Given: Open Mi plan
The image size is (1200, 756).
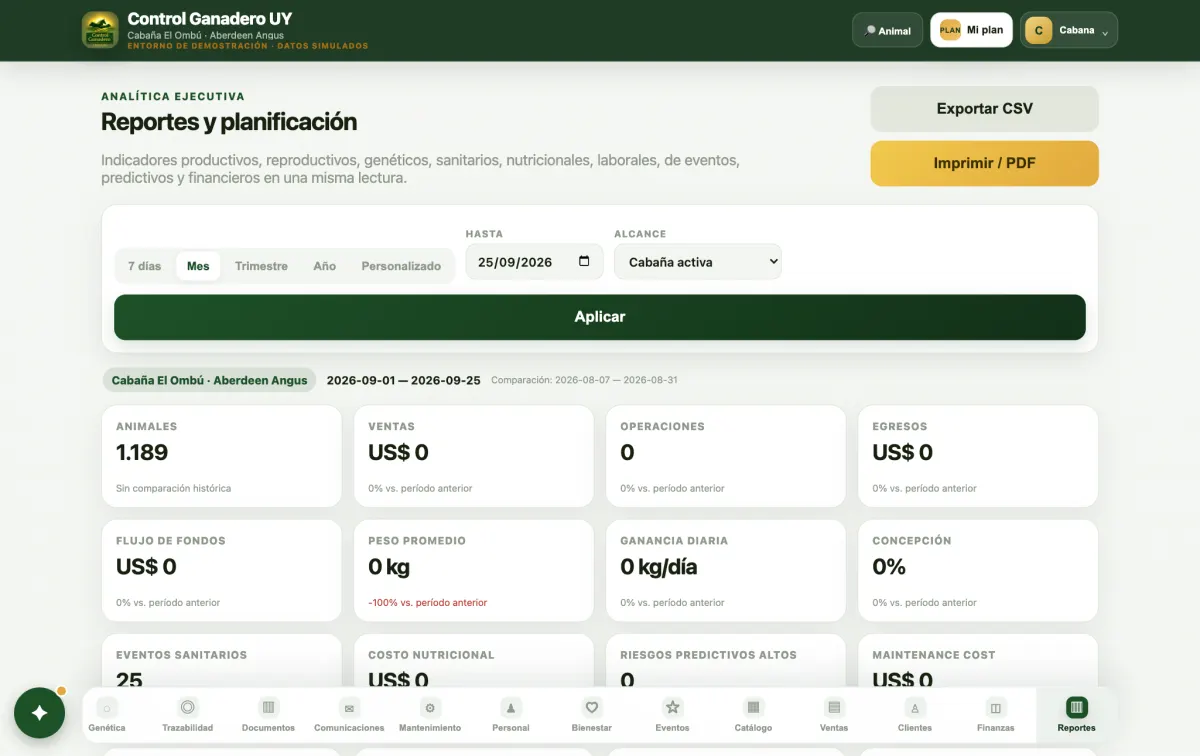Looking at the screenshot, I should pyautogui.click(x=971, y=30).
